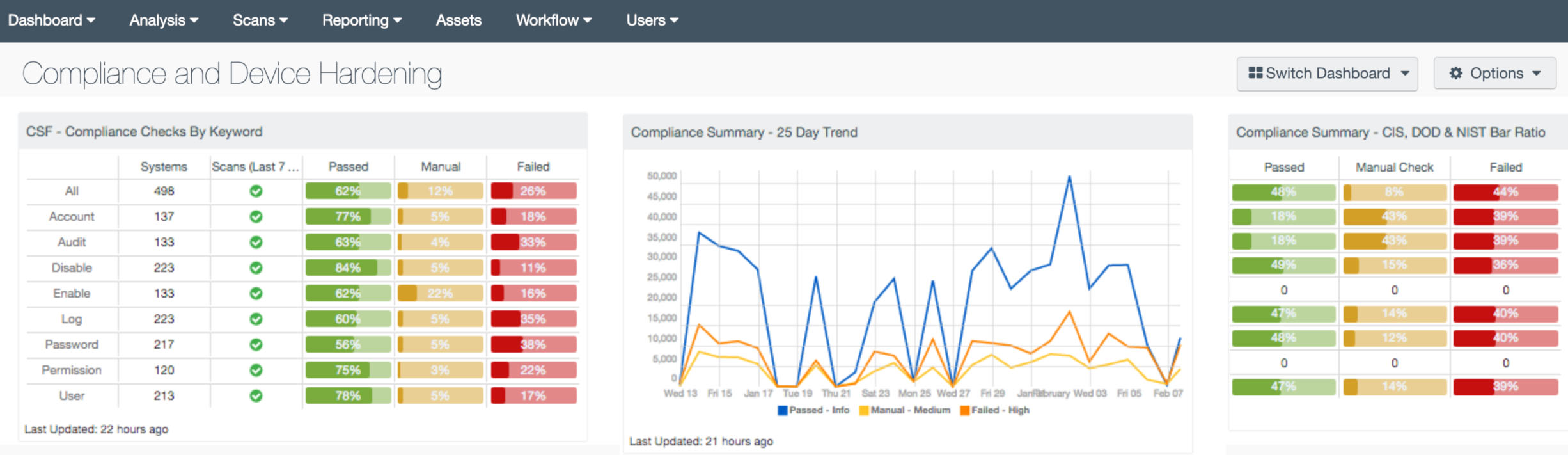Click the Systems column header
This screenshot has height=455, width=1568.
tap(164, 166)
